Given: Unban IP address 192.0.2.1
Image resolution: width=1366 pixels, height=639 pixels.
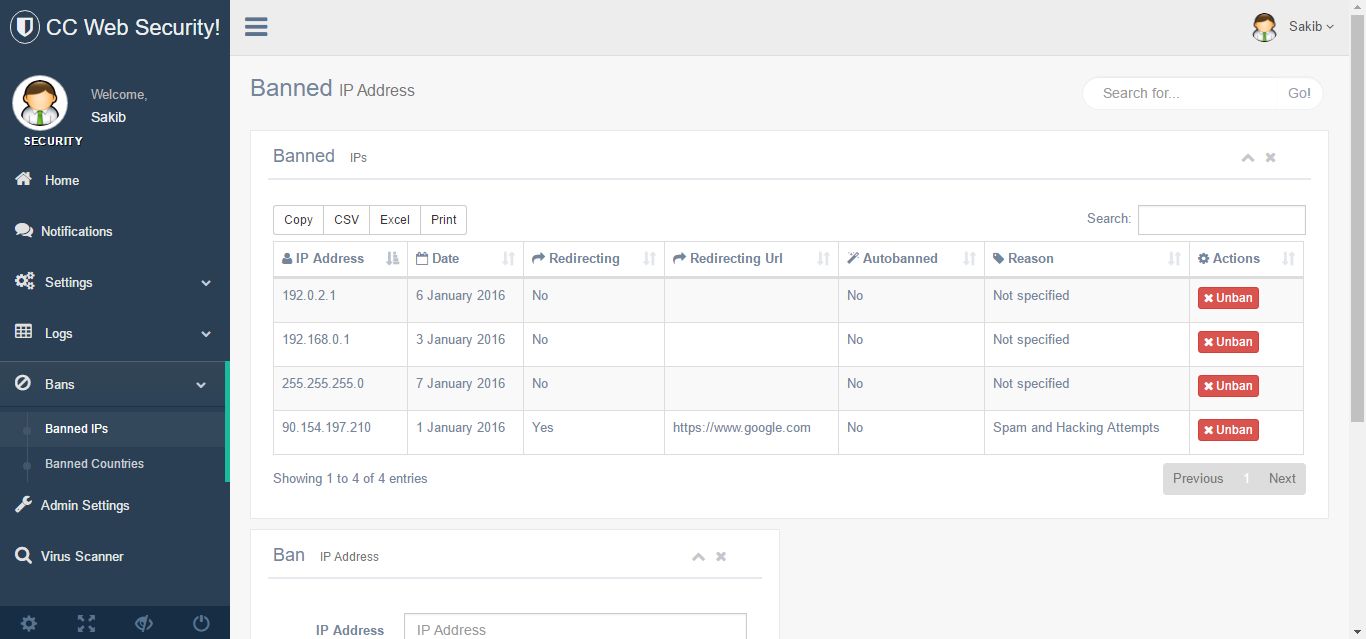Looking at the screenshot, I should click(1228, 298).
